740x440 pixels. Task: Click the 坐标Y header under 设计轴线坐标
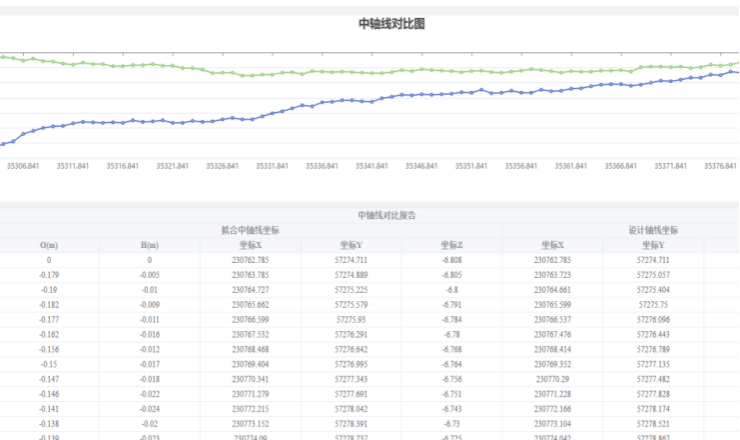point(653,245)
